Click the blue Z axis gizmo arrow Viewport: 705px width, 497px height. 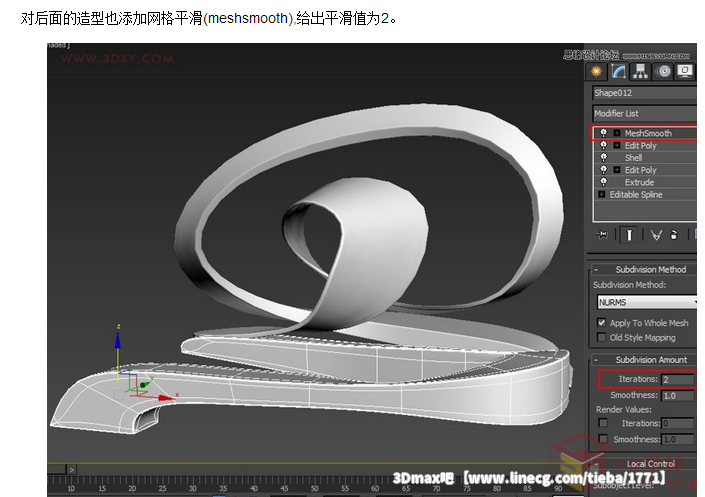118,340
